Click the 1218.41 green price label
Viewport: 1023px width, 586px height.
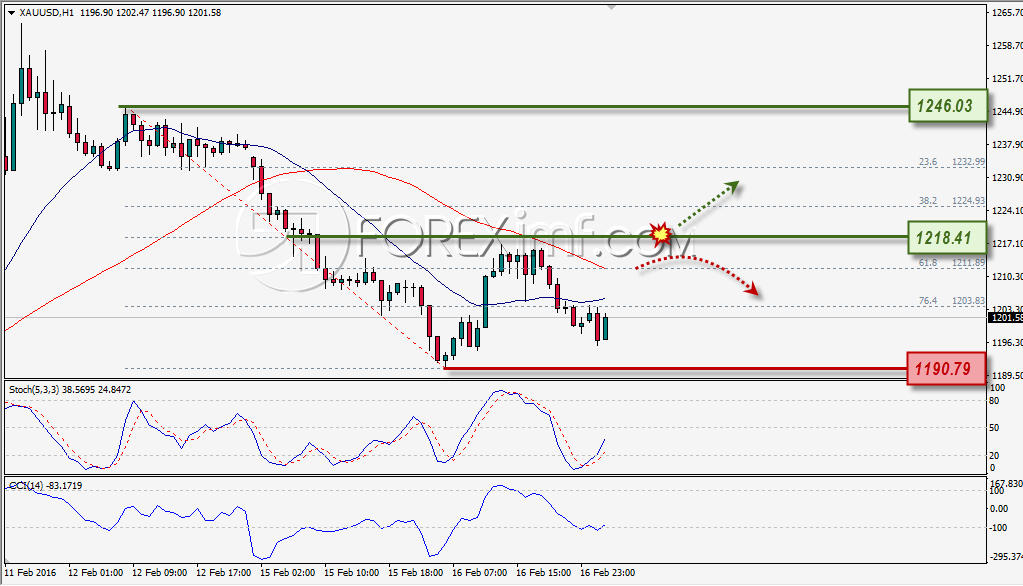(947, 238)
